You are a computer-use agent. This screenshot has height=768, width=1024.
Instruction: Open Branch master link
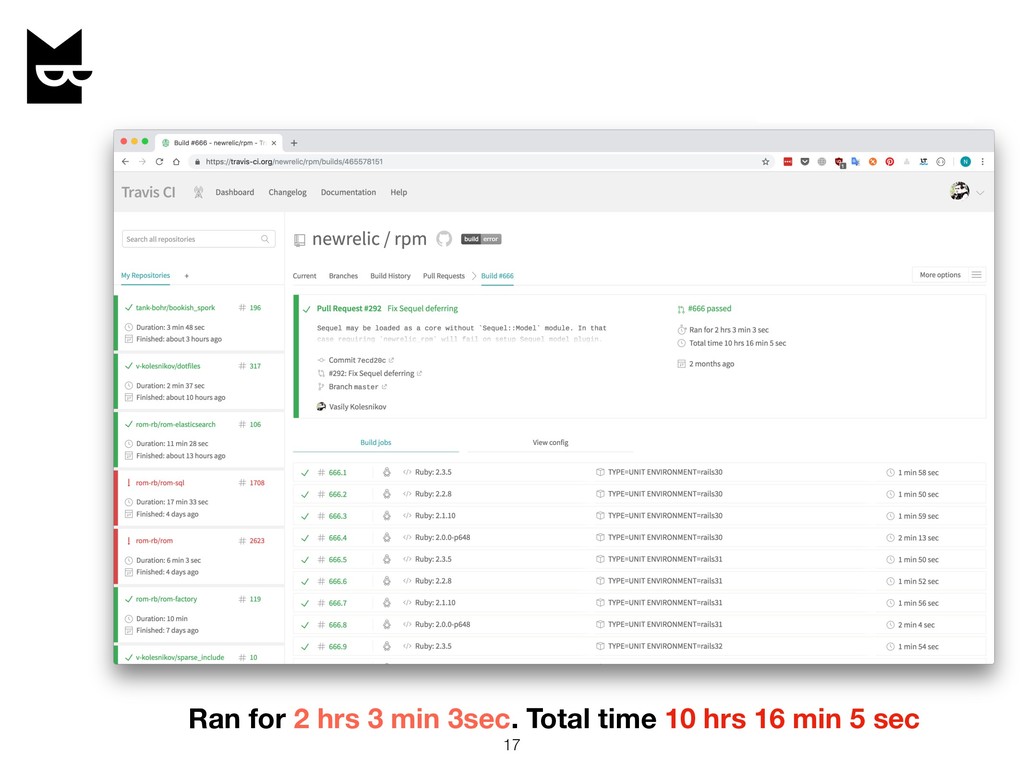point(353,387)
